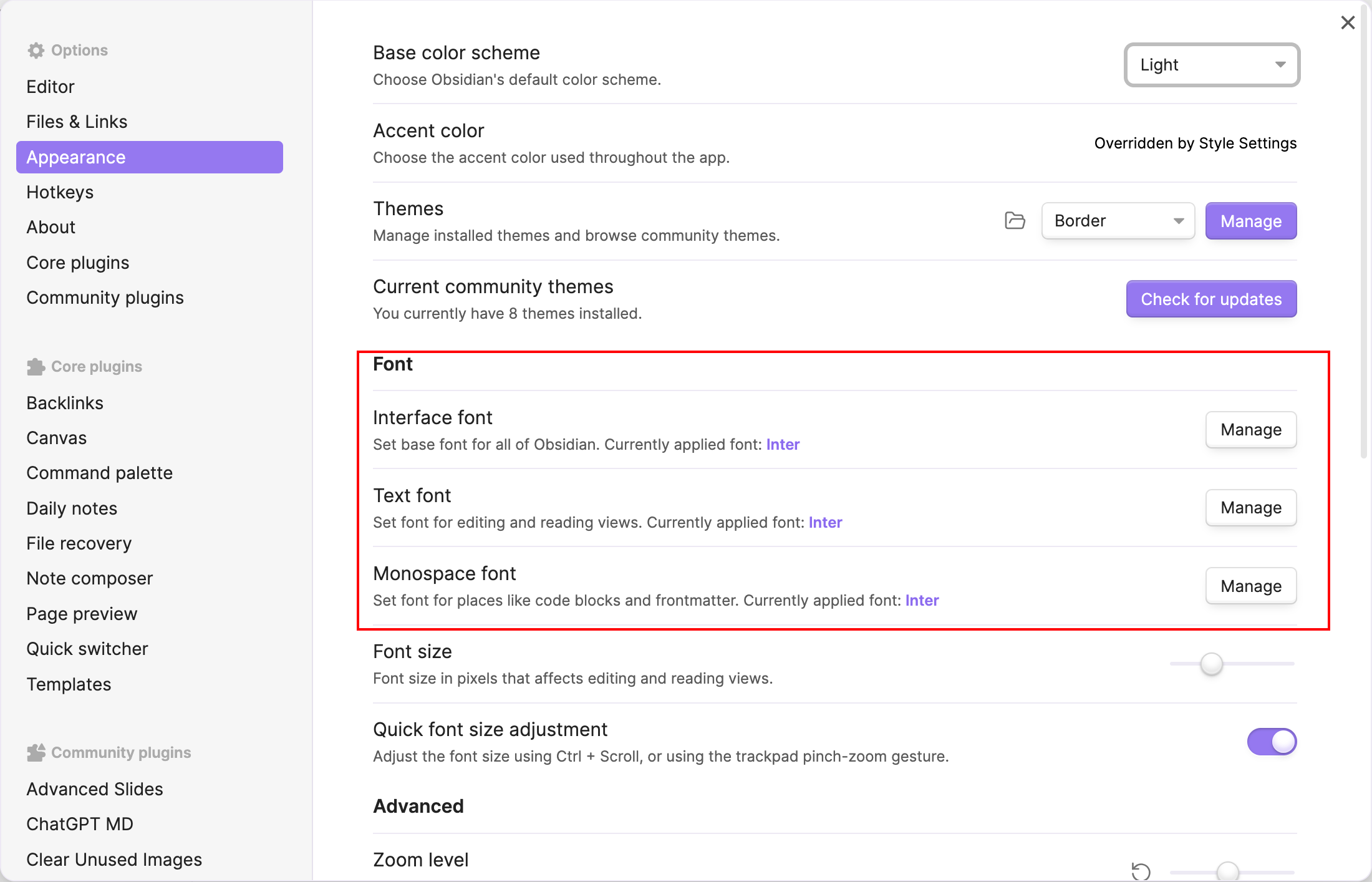Click the Options gear icon
This screenshot has height=882, width=1372.
point(36,50)
